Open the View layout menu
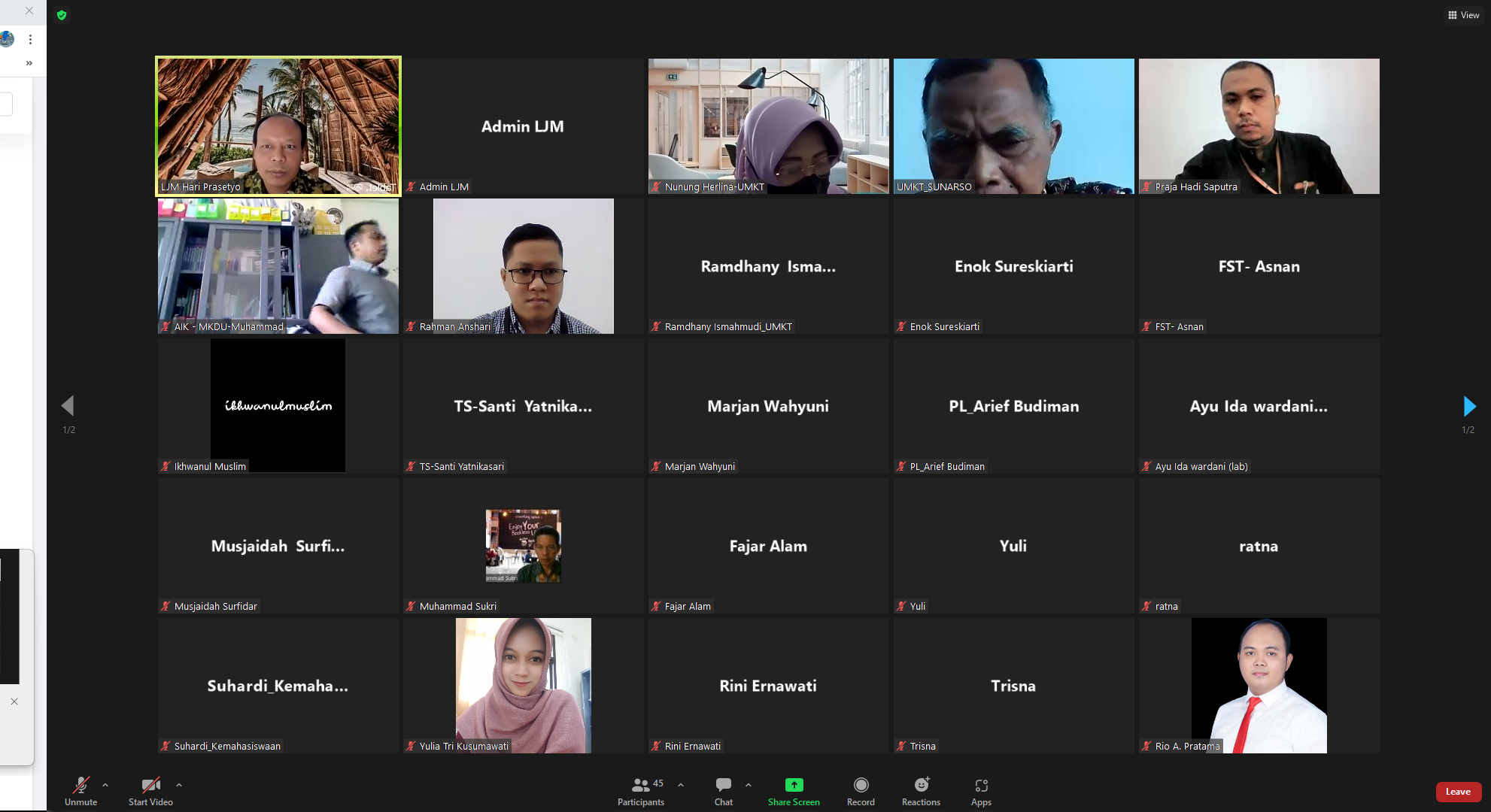Viewport: 1491px width, 812px height. pyautogui.click(x=1464, y=15)
